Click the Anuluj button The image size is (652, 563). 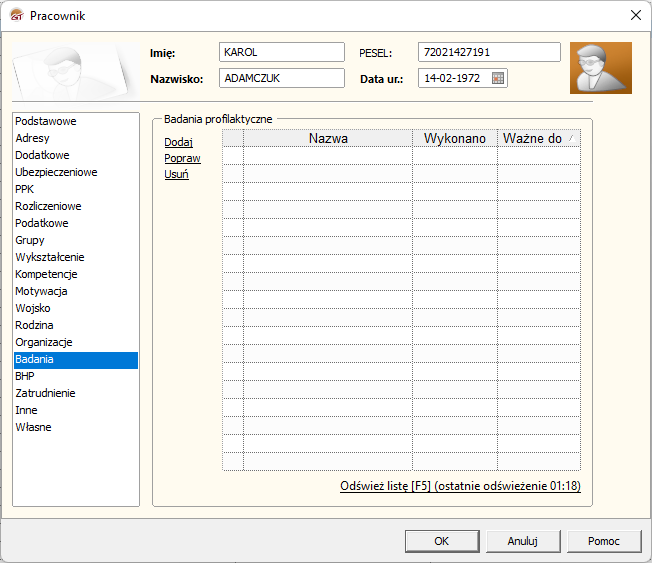click(x=522, y=541)
